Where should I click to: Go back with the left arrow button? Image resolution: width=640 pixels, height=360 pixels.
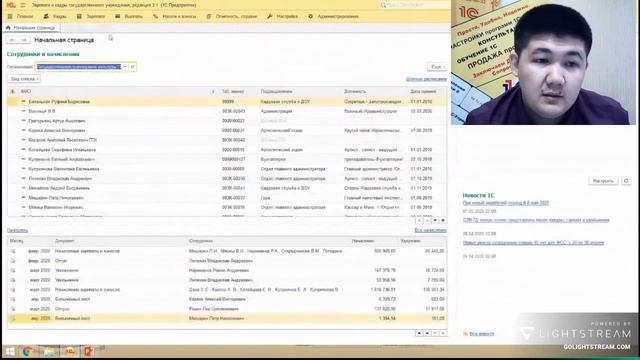(12, 40)
